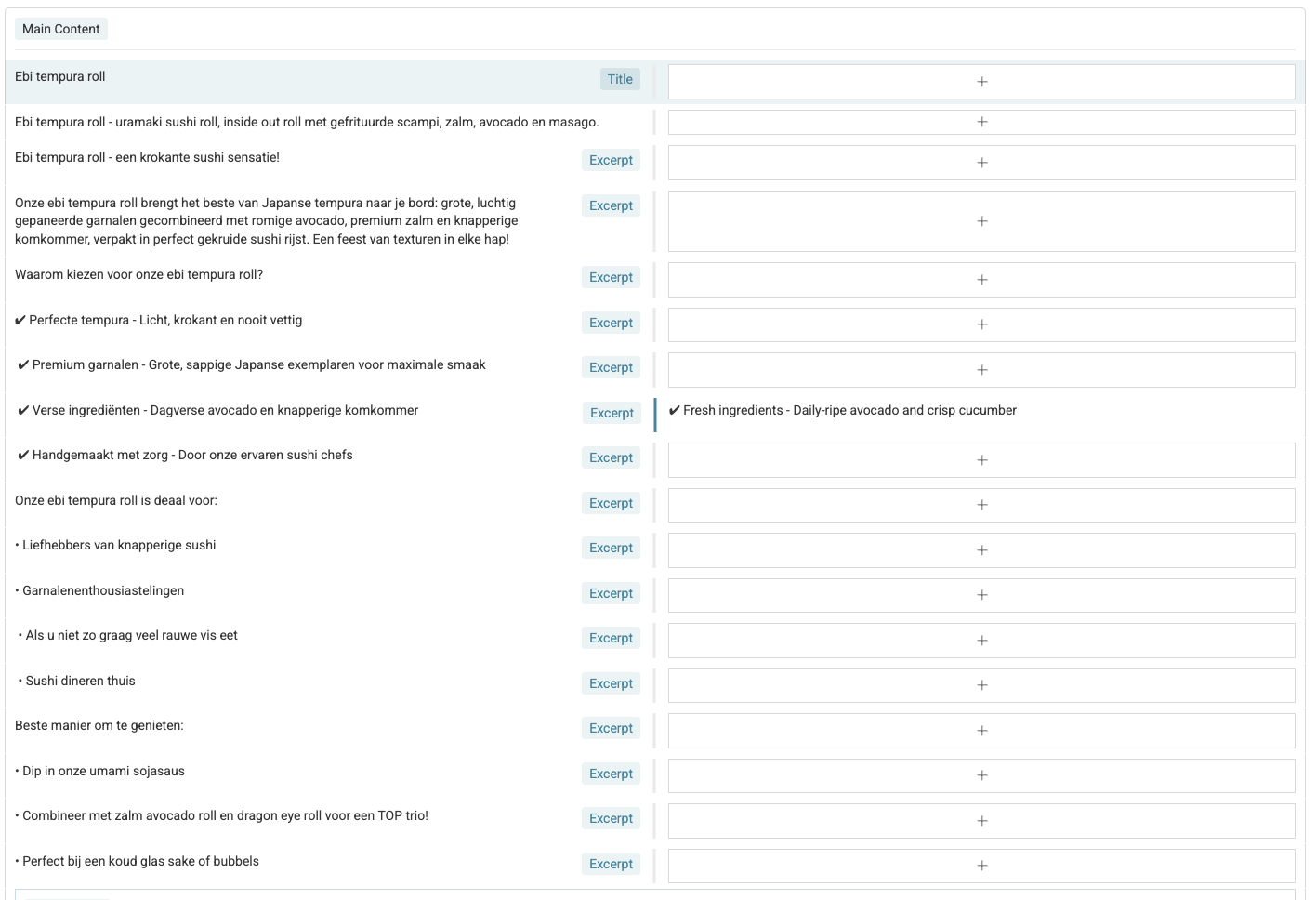Add translation for 'Waarom kiezen voor onze ebi tempura roll?'

coord(981,280)
